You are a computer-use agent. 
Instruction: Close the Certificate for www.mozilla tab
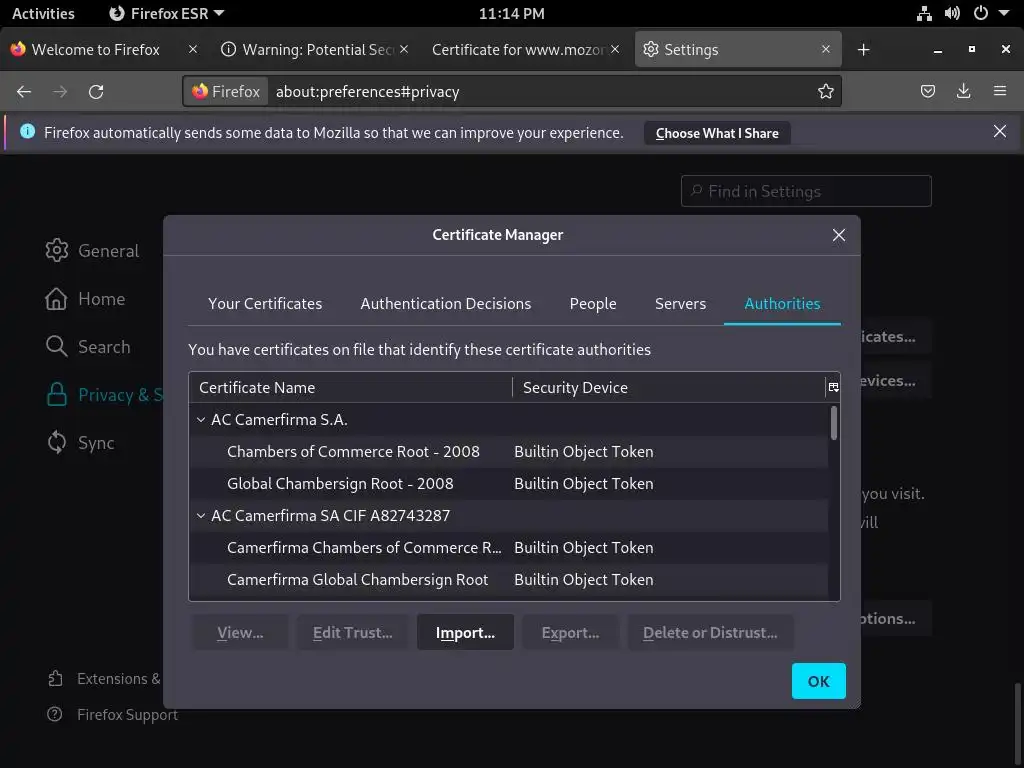(x=615, y=49)
